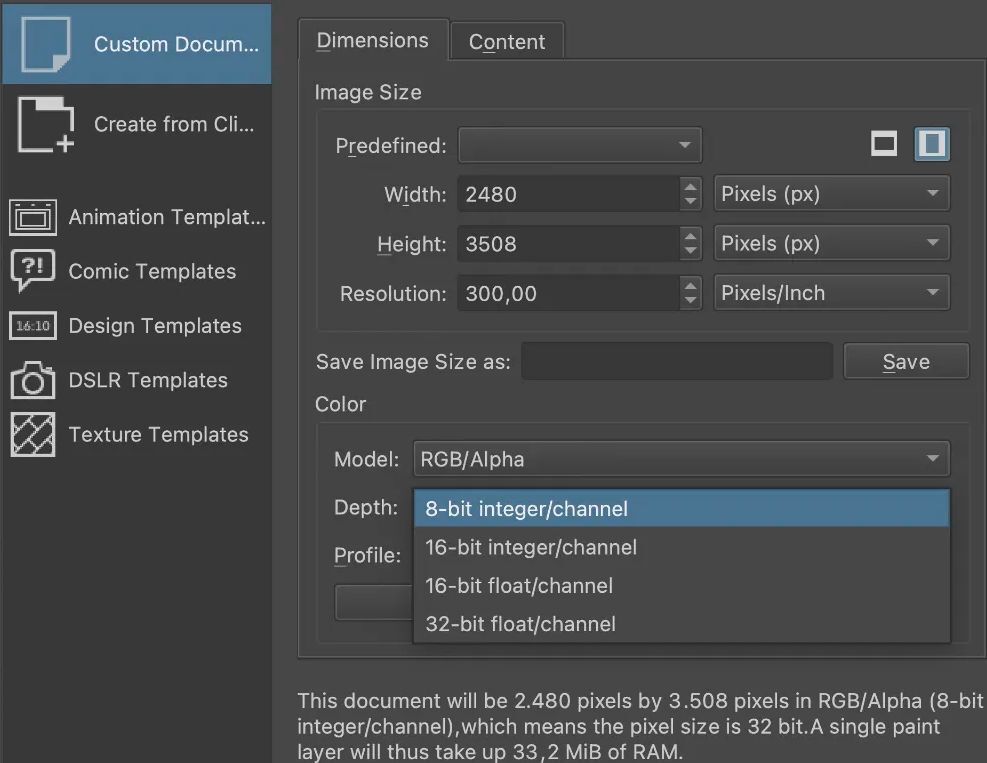Open the Comic Templates section
This screenshot has width=987, height=763.
click(x=33, y=271)
